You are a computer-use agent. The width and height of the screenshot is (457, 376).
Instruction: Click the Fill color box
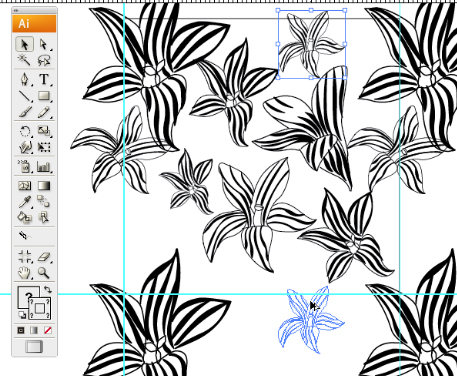click(25, 294)
